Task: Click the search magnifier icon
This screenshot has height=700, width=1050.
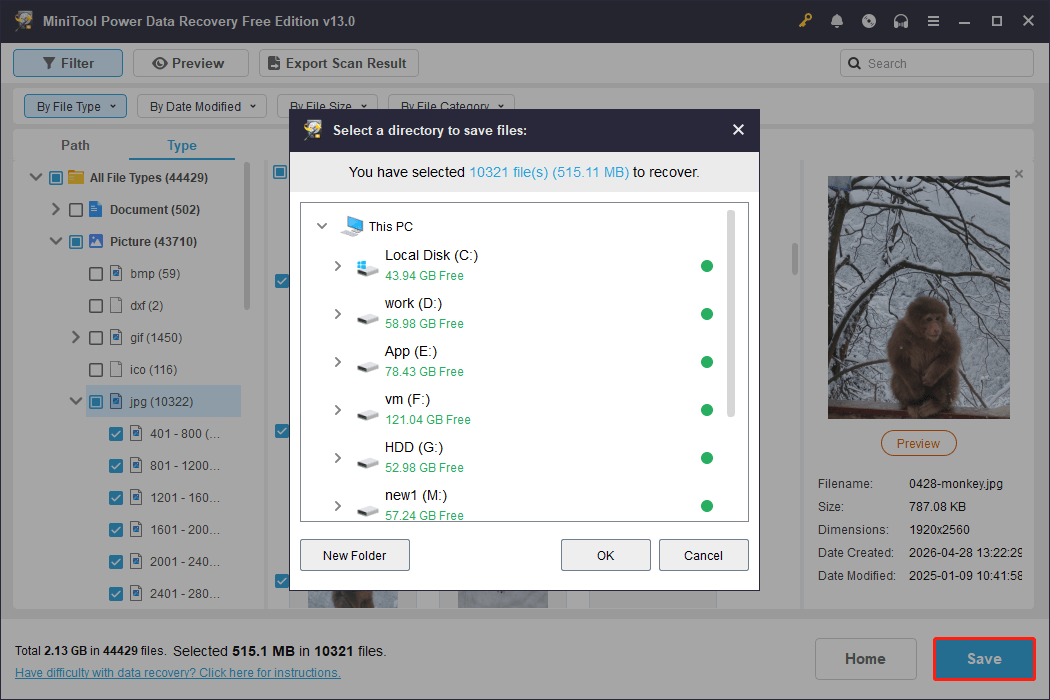Action: tap(854, 64)
